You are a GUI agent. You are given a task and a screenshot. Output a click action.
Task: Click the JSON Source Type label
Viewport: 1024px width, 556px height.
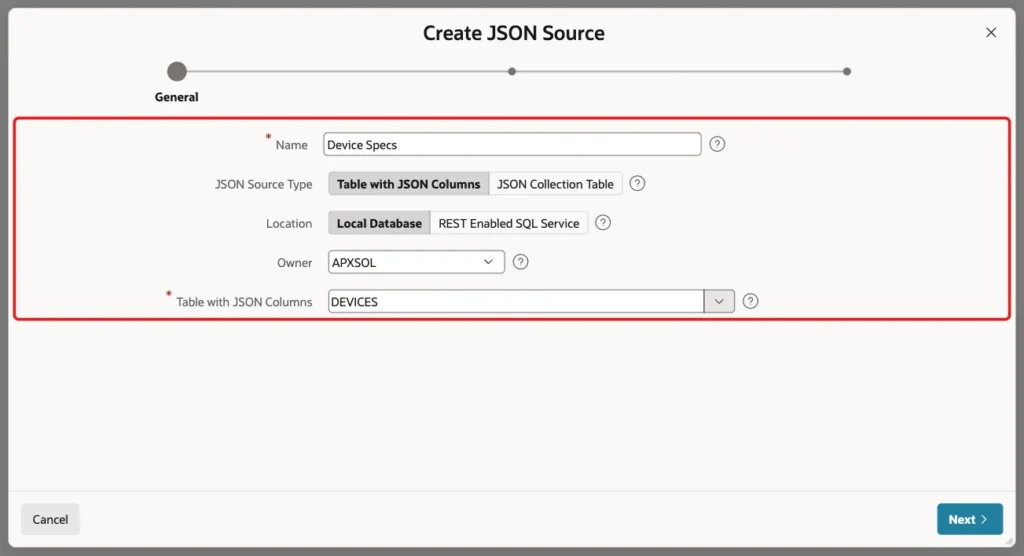tap(263, 184)
